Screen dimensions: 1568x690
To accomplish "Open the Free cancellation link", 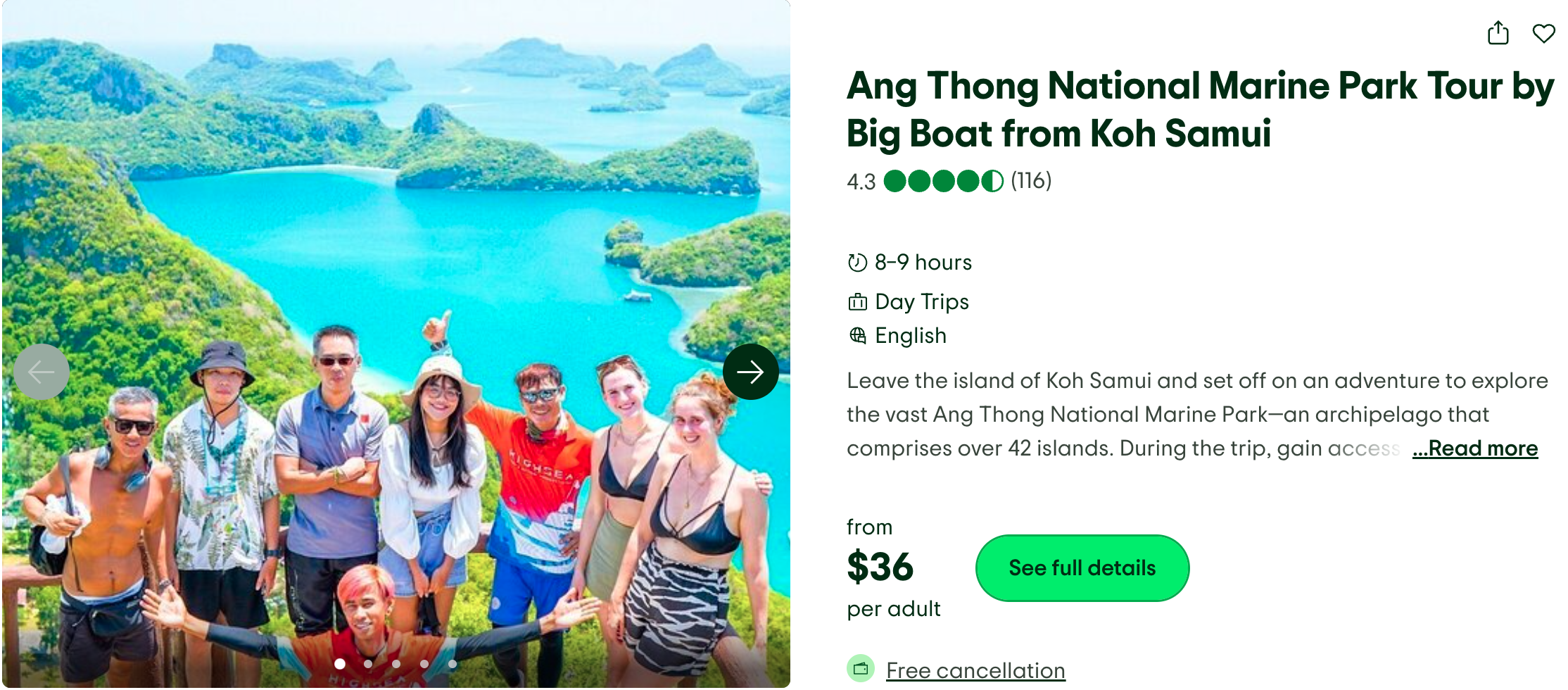I will click(x=975, y=670).
